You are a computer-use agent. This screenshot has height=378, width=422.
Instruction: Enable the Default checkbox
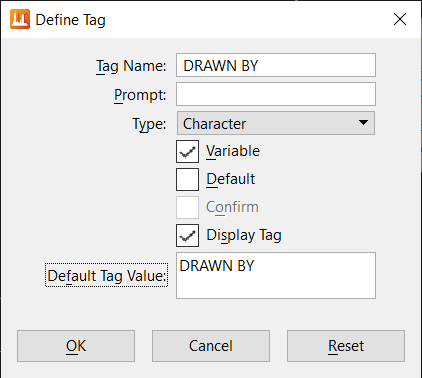(x=187, y=180)
